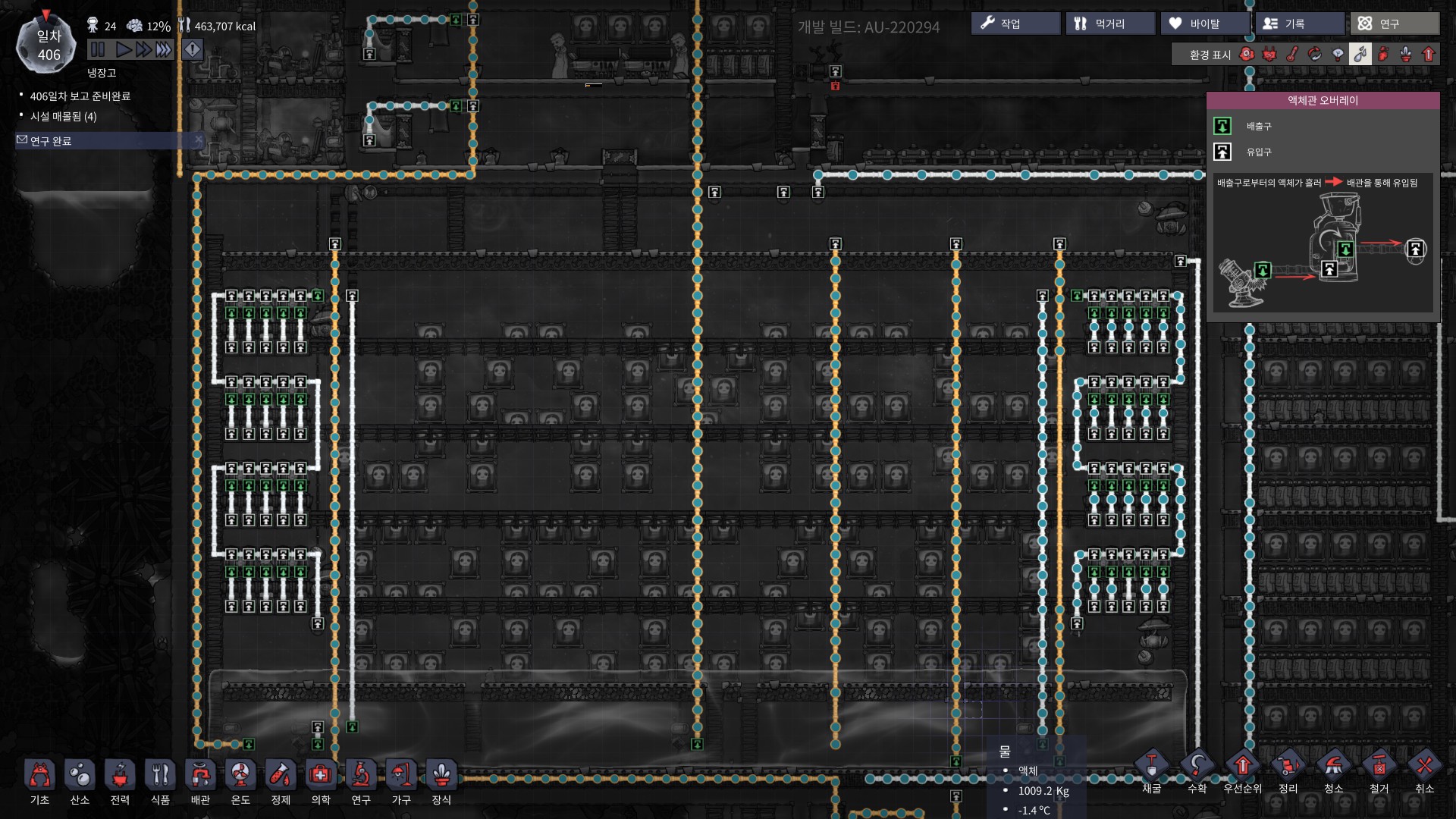Turn off the liquid pipe overlay droplet icon
The height and width of the screenshot is (819, 1456).
(1360, 55)
